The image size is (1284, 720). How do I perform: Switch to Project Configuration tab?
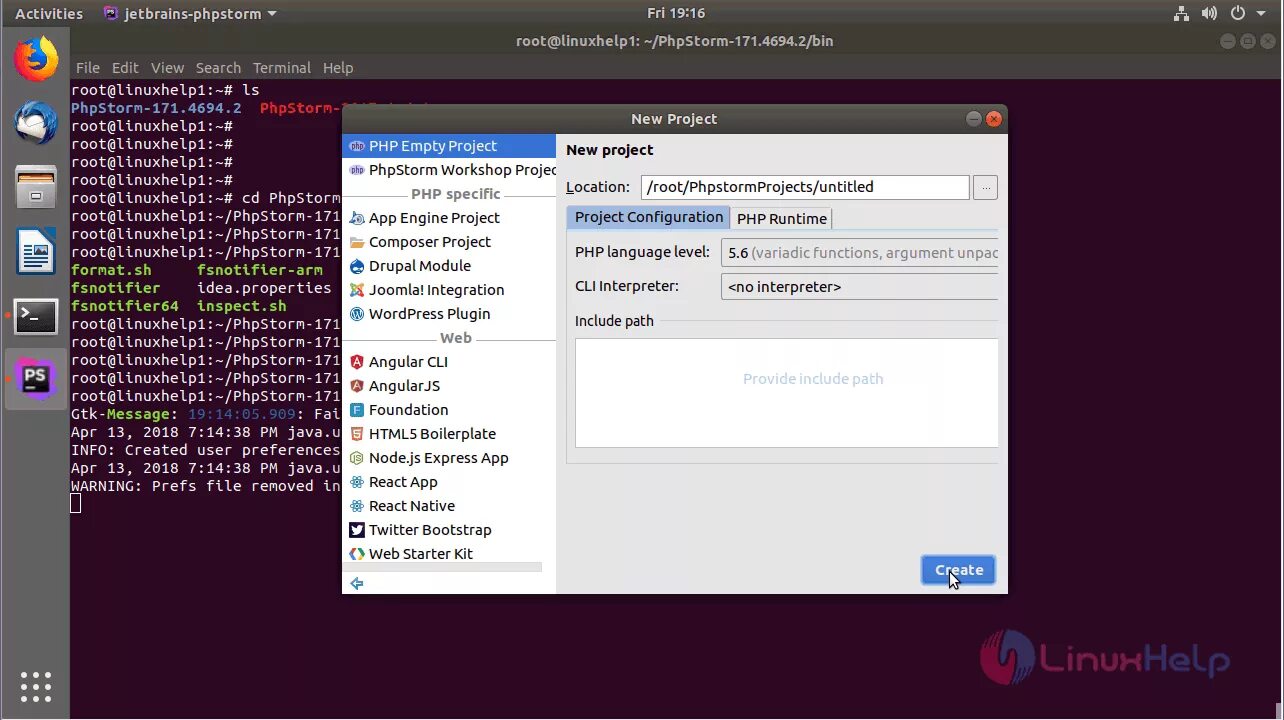pyautogui.click(x=648, y=217)
